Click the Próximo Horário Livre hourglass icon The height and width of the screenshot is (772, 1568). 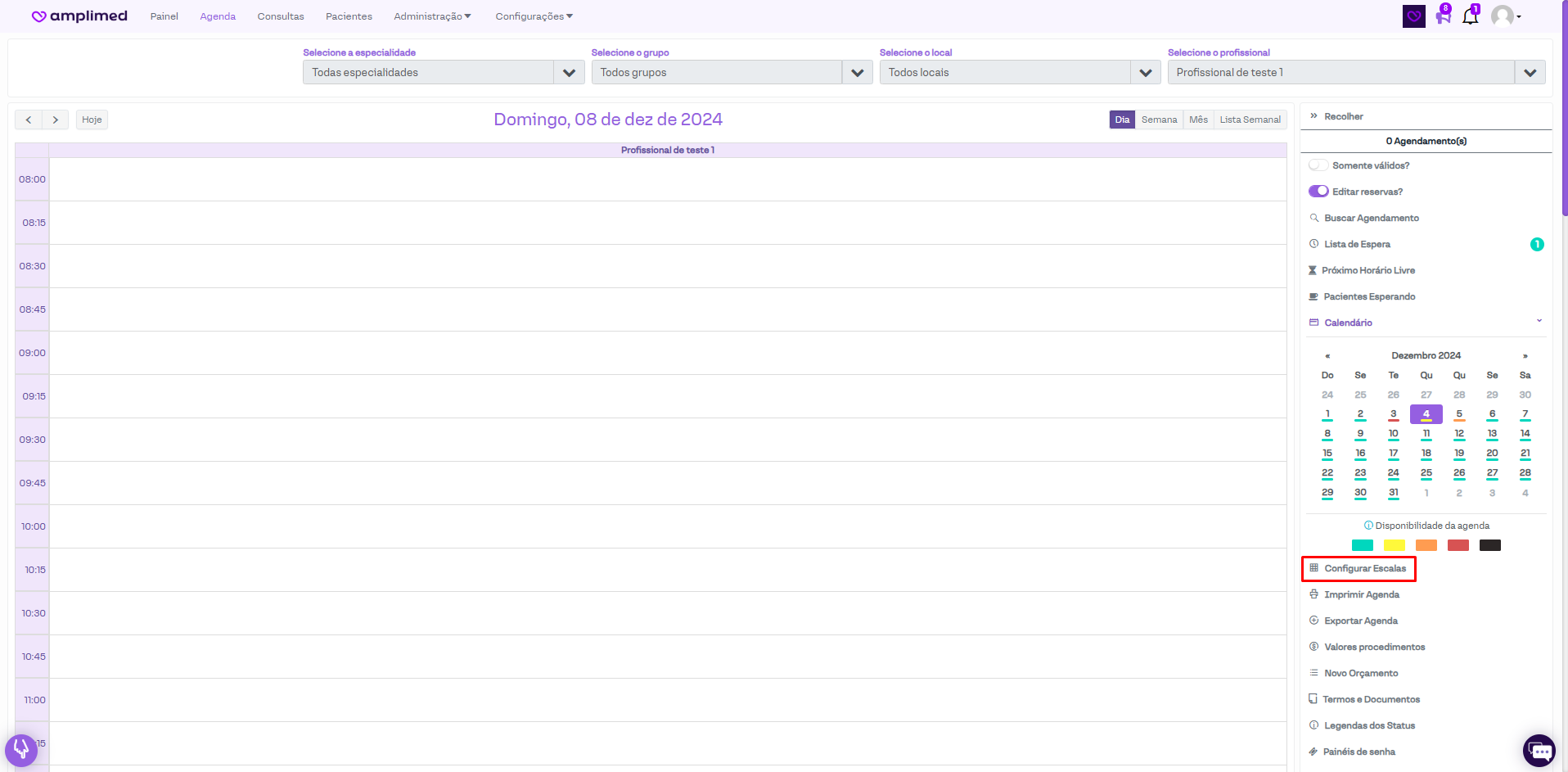click(x=1313, y=270)
